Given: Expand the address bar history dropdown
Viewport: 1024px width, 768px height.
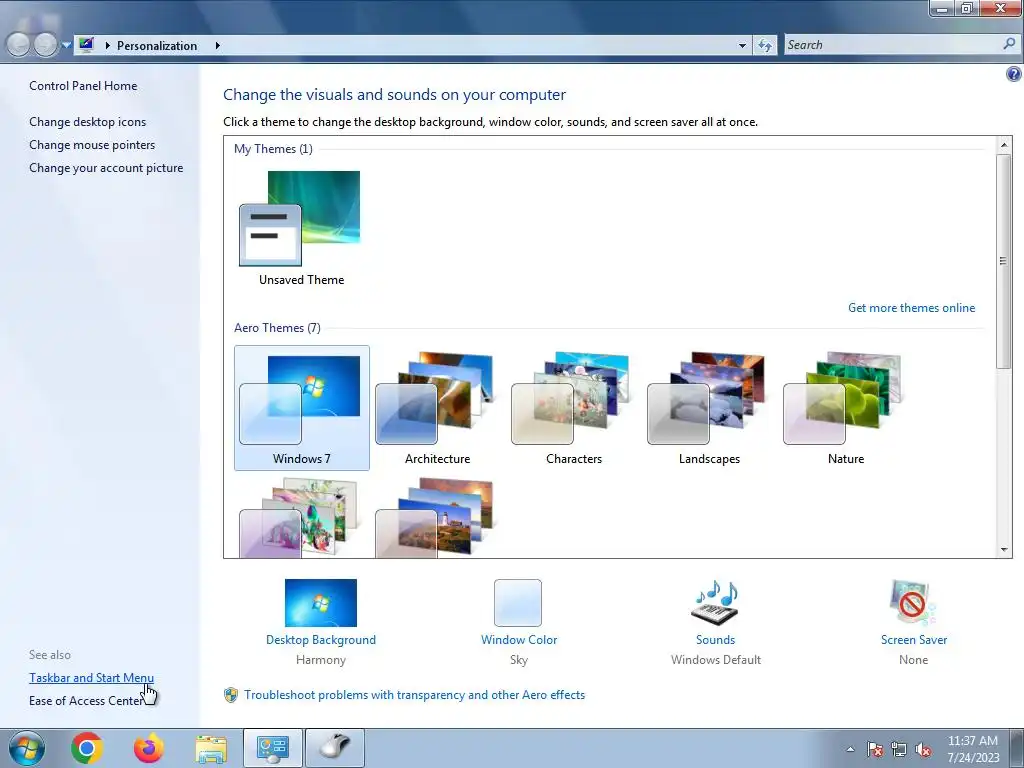Looking at the screenshot, I should (742, 46).
